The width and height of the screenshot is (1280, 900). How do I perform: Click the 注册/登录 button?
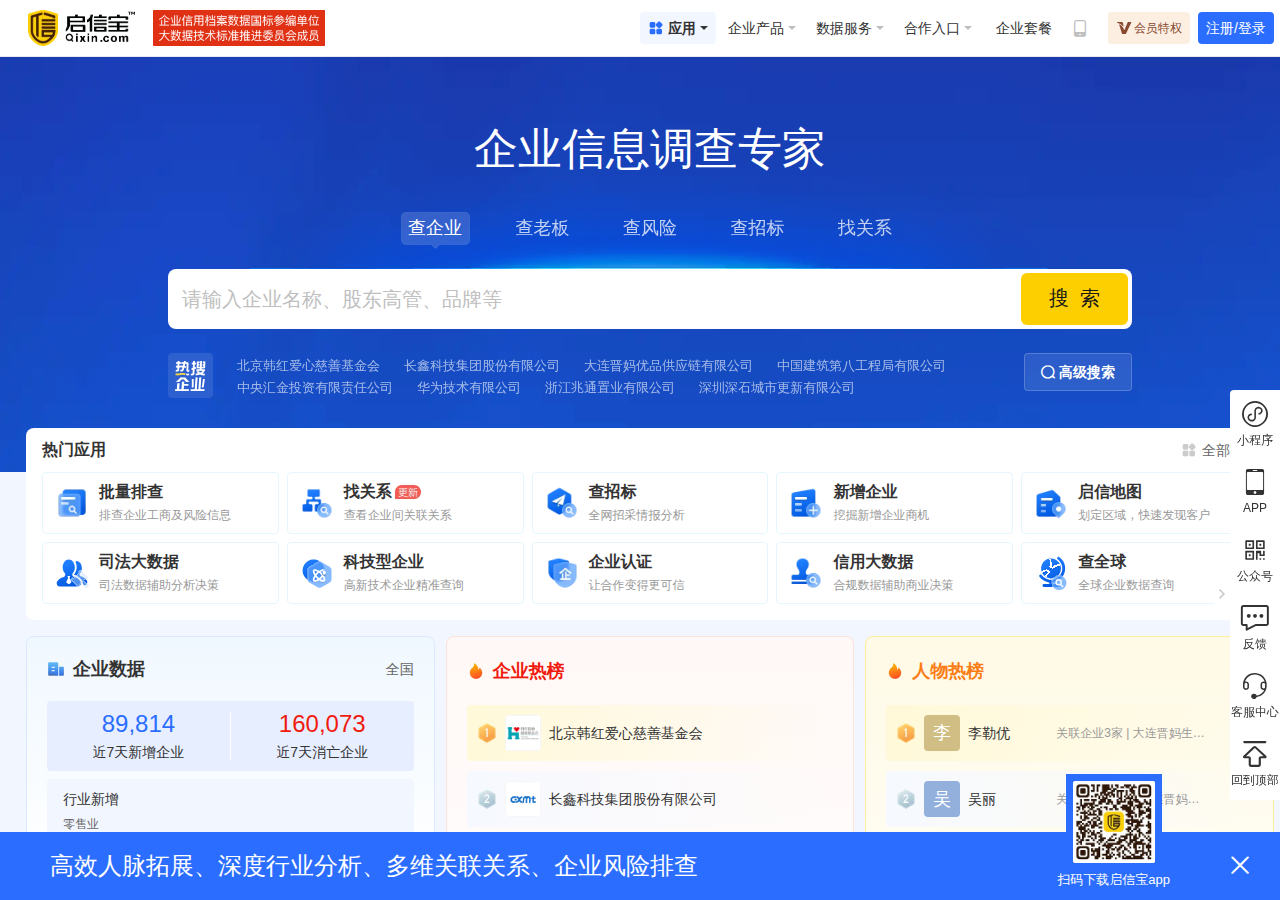point(1236,28)
